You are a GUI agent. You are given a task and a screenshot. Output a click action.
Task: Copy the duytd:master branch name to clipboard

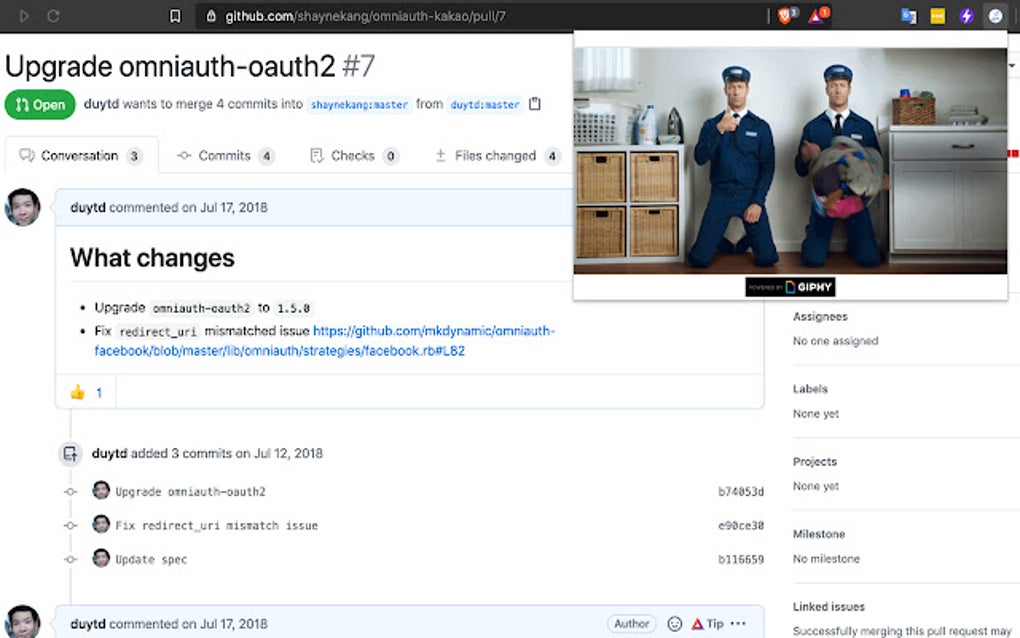click(x=536, y=104)
